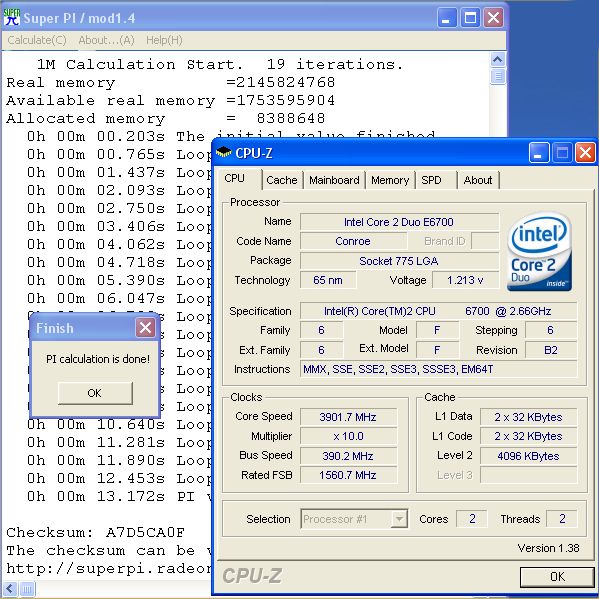Click OK in the Finish dialog
This screenshot has height=599, width=599.
point(95,393)
